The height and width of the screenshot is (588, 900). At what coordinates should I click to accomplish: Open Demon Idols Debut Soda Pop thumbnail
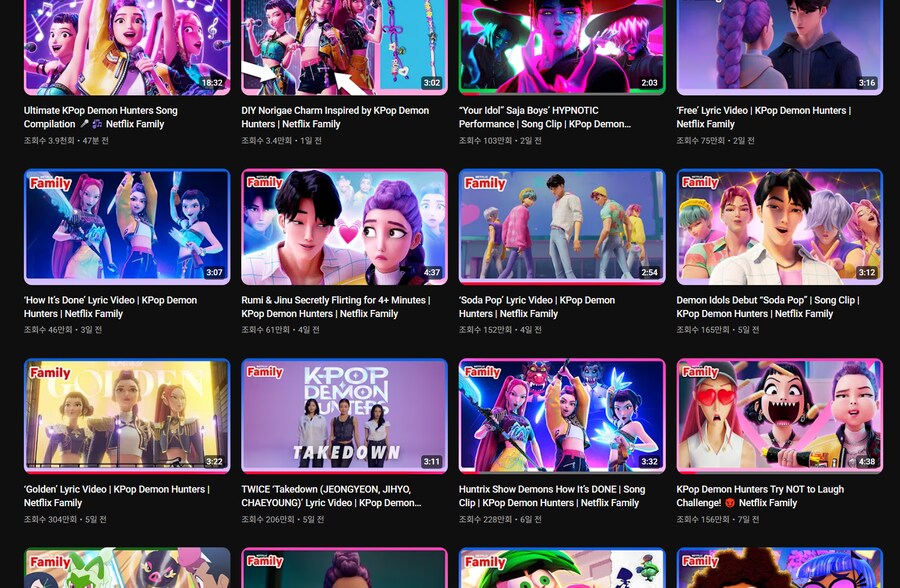click(779, 227)
